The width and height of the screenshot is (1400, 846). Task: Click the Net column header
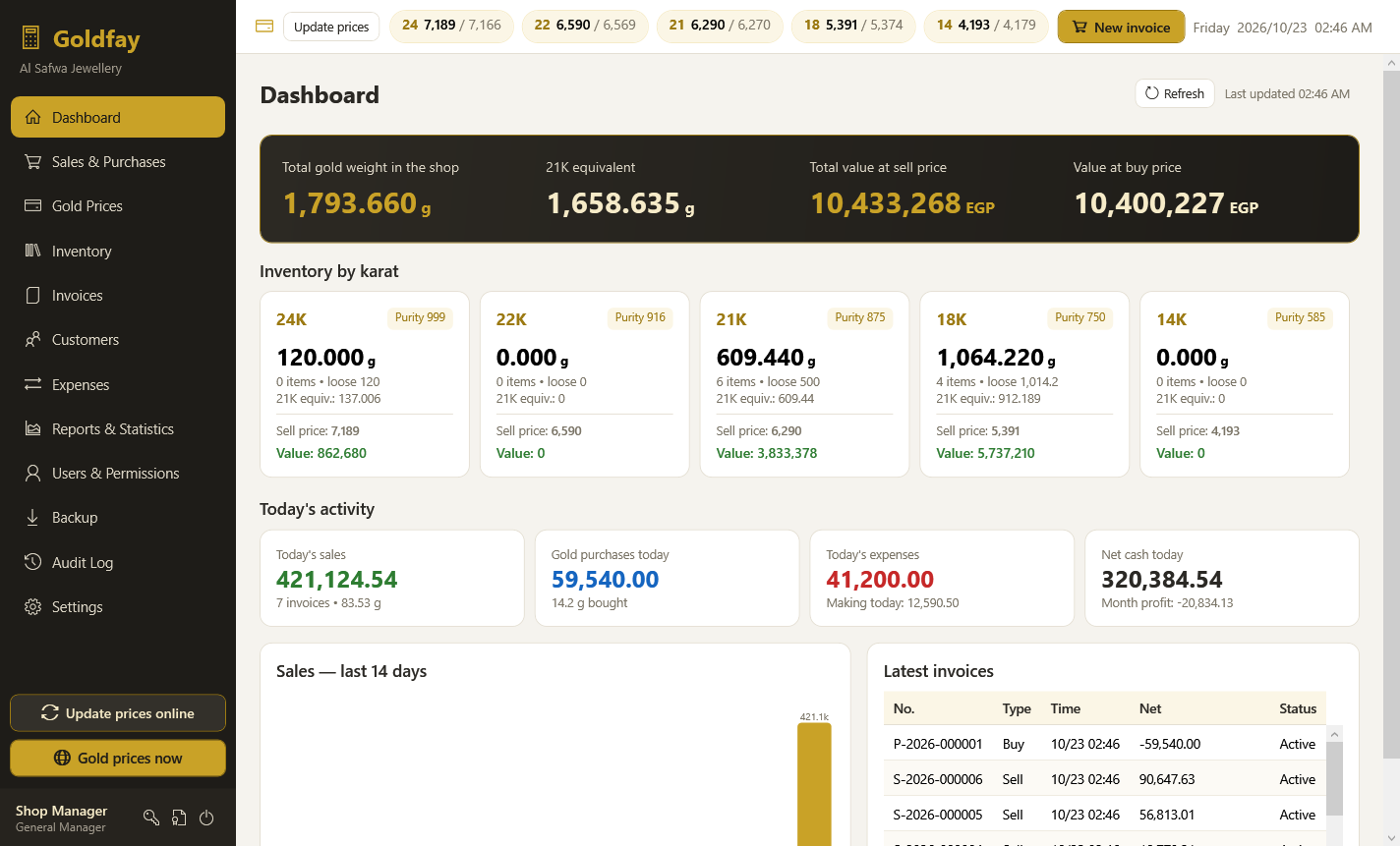coord(1150,708)
